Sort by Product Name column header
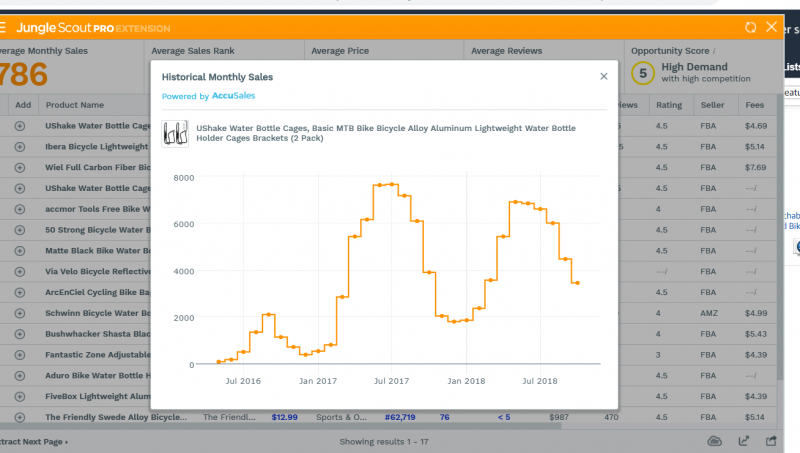The image size is (800, 453). pos(74,105)
